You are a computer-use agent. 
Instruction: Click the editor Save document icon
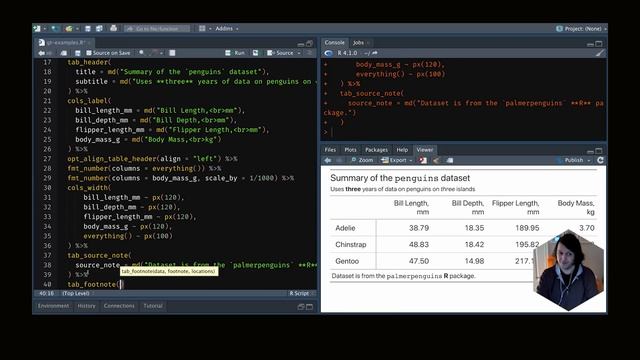point(78,53)
